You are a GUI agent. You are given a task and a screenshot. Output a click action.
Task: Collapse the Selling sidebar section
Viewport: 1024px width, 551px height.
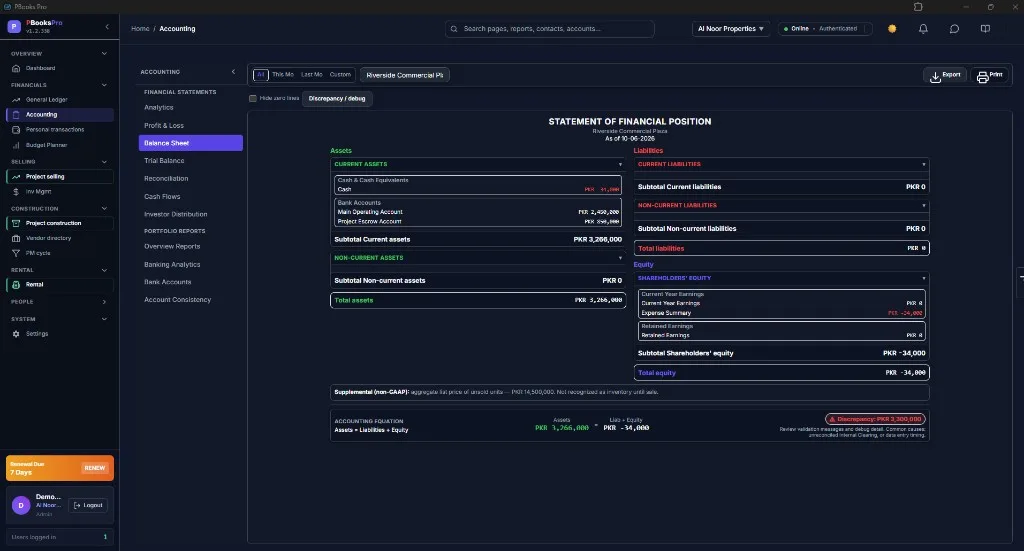pos(104,162)
